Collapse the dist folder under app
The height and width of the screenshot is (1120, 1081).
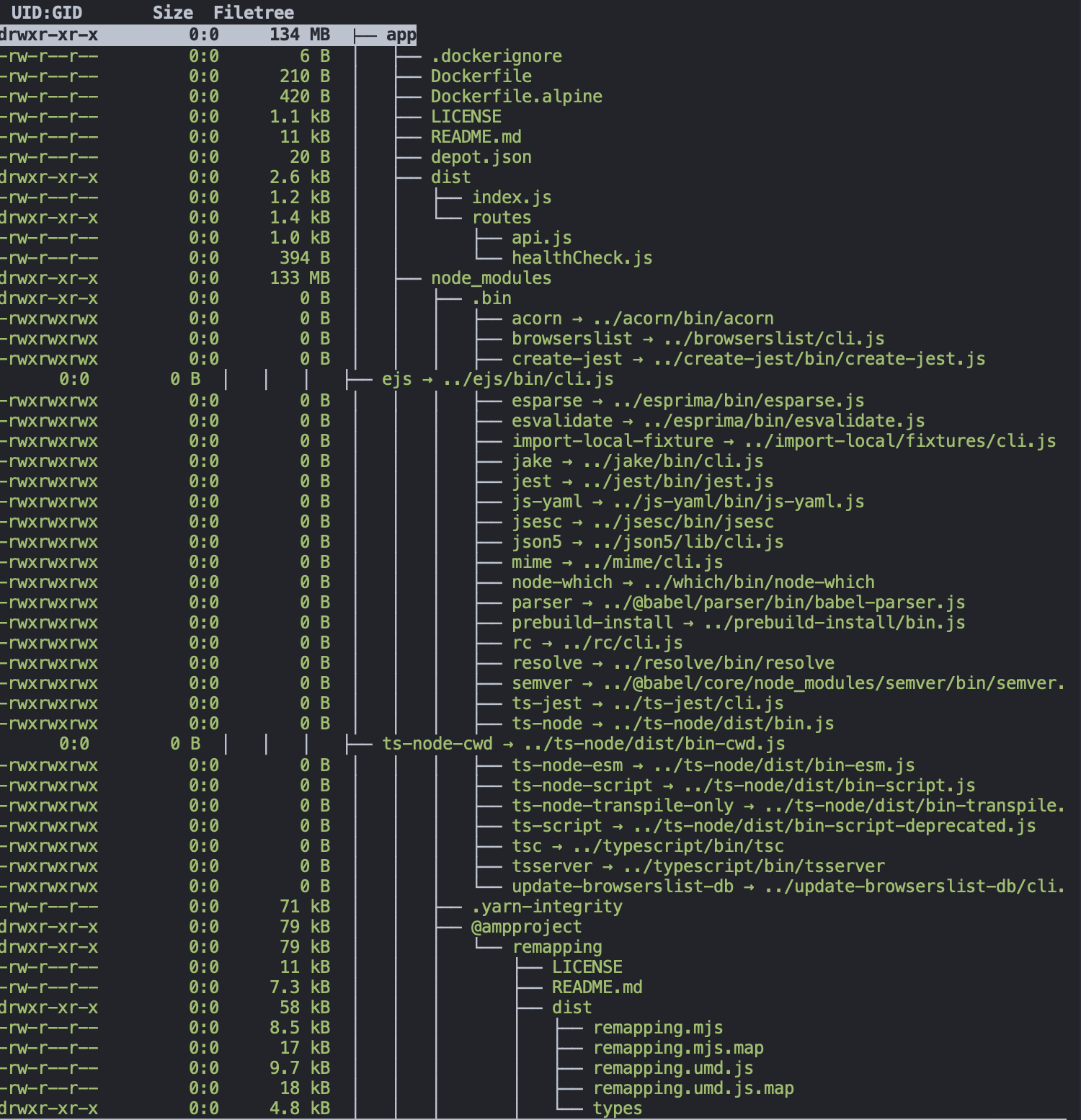tap(450, 177)
